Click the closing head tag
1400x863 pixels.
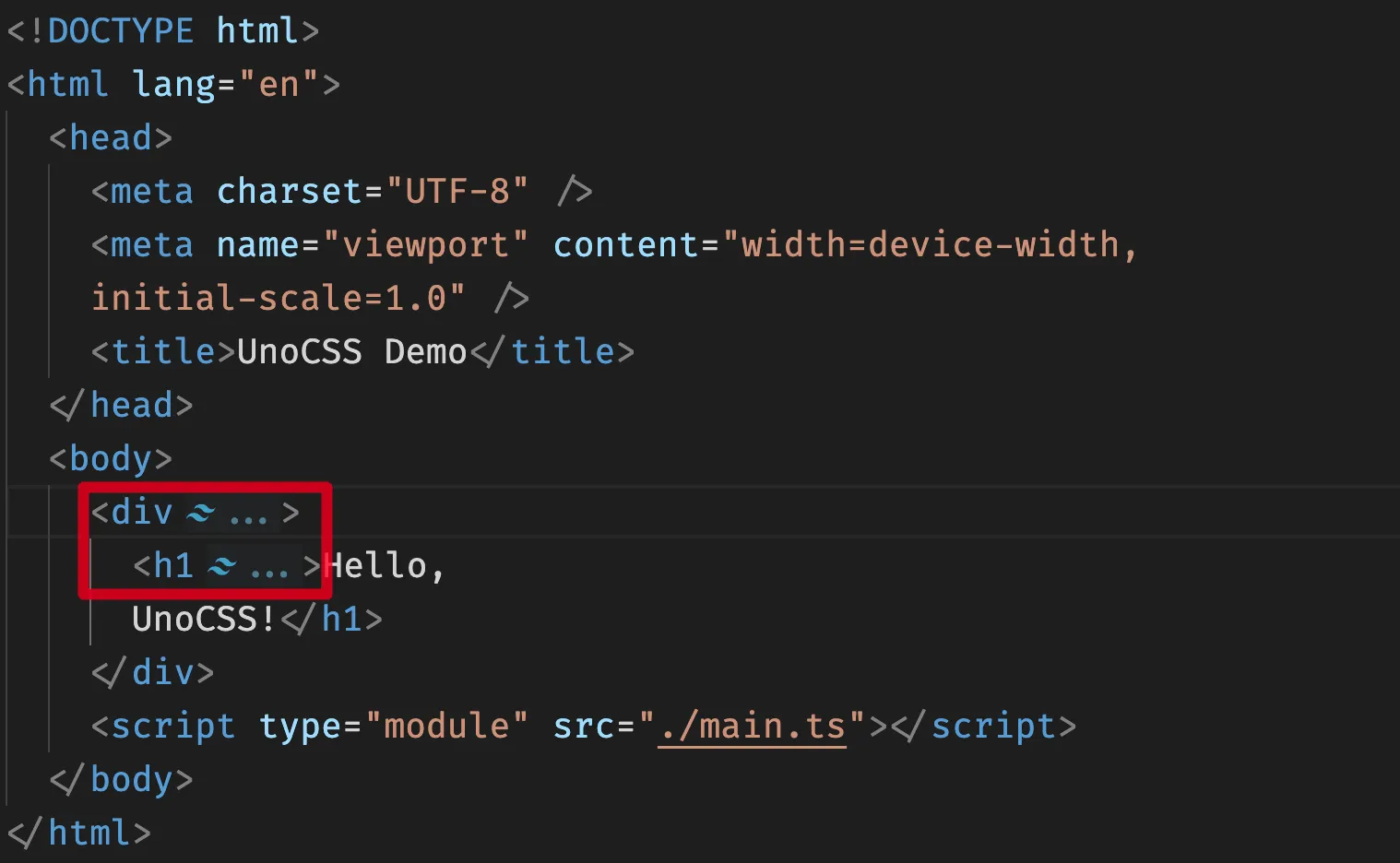(x=122, y=406)
